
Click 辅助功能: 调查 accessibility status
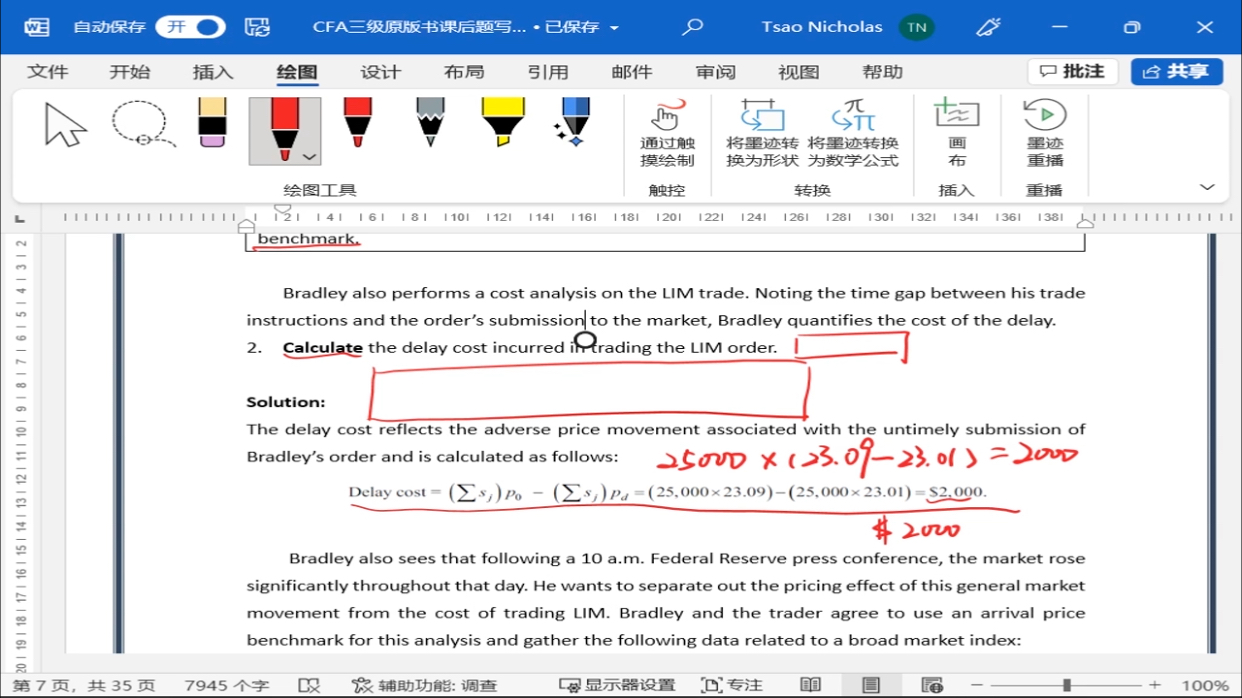tap(425, 685)
